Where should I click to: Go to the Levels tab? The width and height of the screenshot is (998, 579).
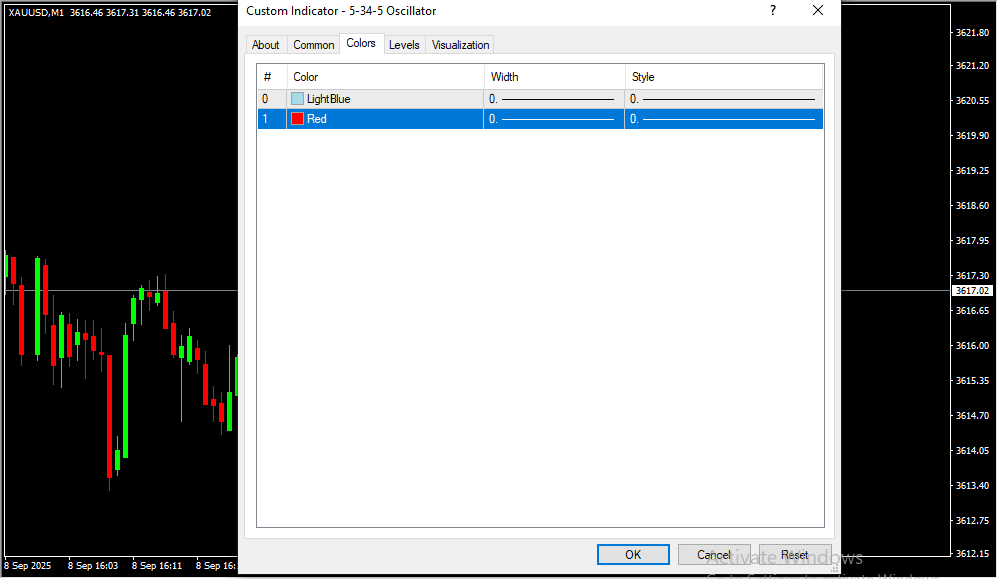(x=404, y=45)
